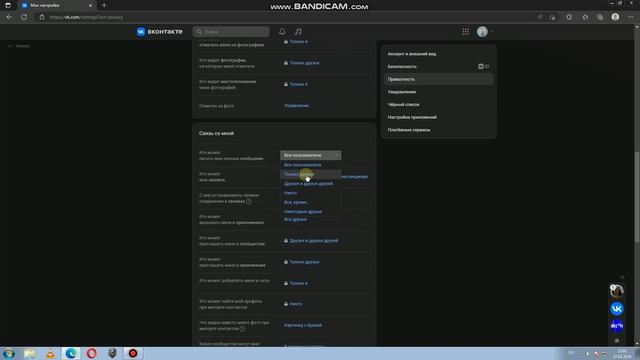Open the notifications bell icon
The height and width of the screenshot is (360, 640).
(x=282, y=31)
